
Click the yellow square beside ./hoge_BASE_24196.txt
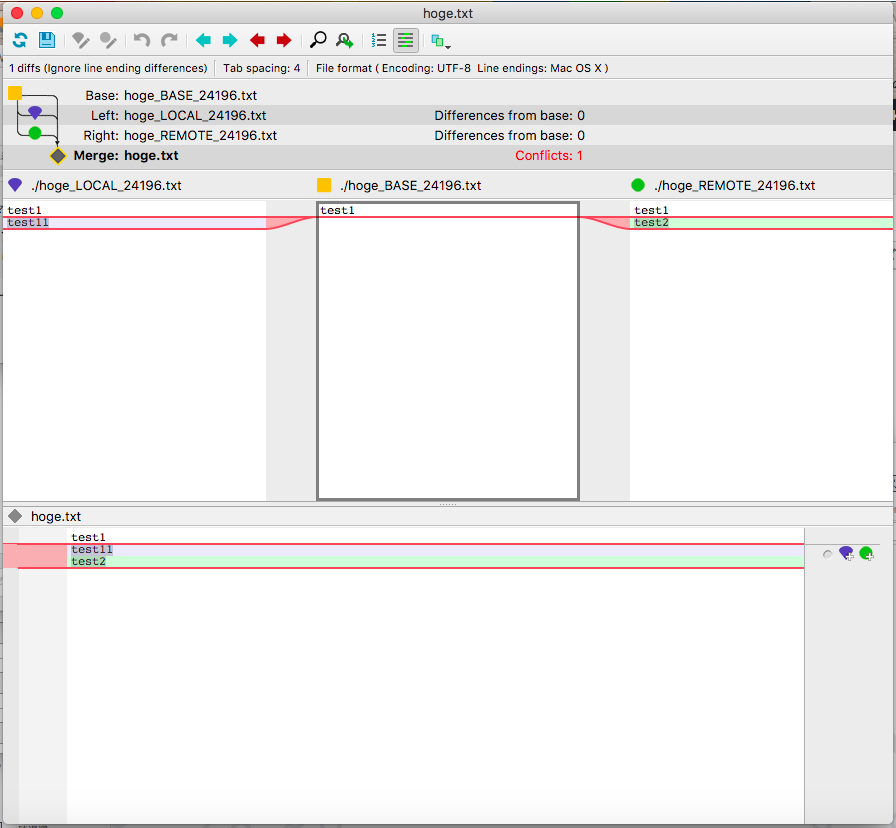click(x=324, y=185)
